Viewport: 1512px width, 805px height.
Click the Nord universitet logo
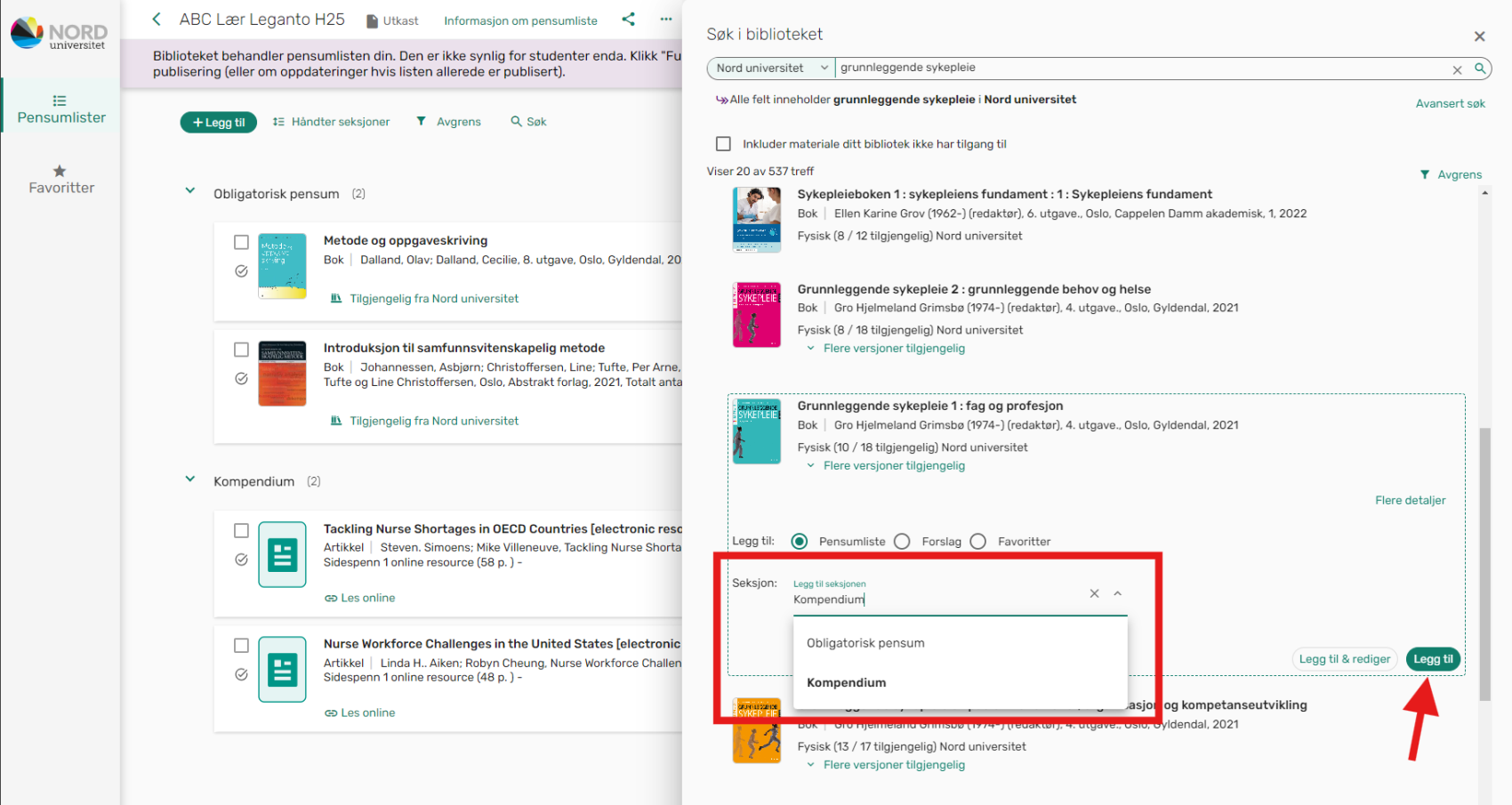[59, 34]
